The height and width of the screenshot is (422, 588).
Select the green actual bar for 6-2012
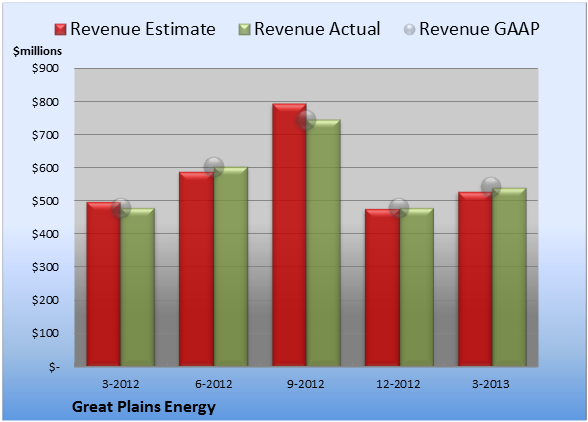231,267
